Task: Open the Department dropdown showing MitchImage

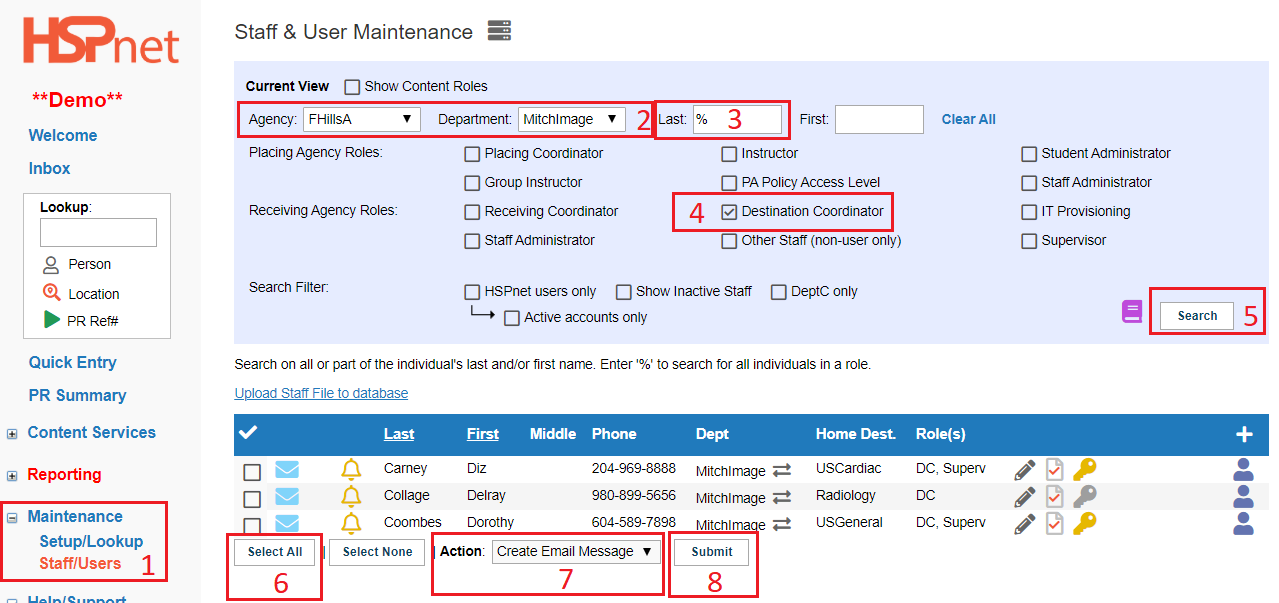Action: (x=572, y=119)
